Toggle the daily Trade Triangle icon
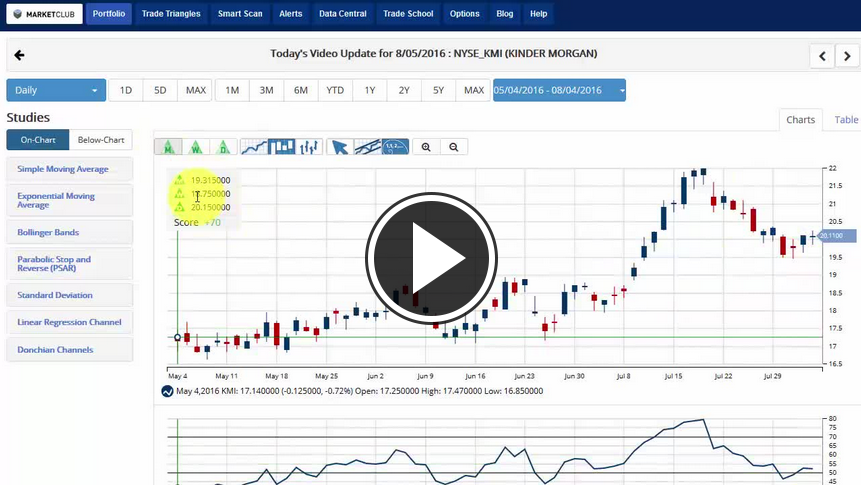This screenshot has width=861, height=485. tap(223, 147)
